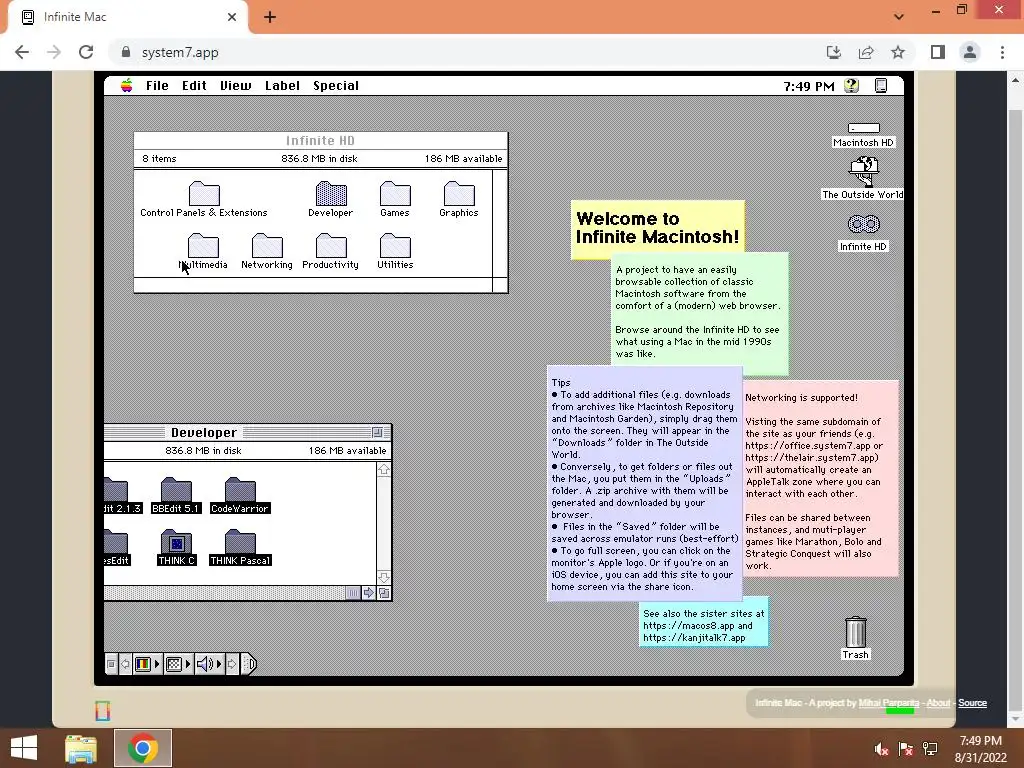1024x768 pixels.
Task: Open the Windows Start menu
Action: tap(24, 748)
